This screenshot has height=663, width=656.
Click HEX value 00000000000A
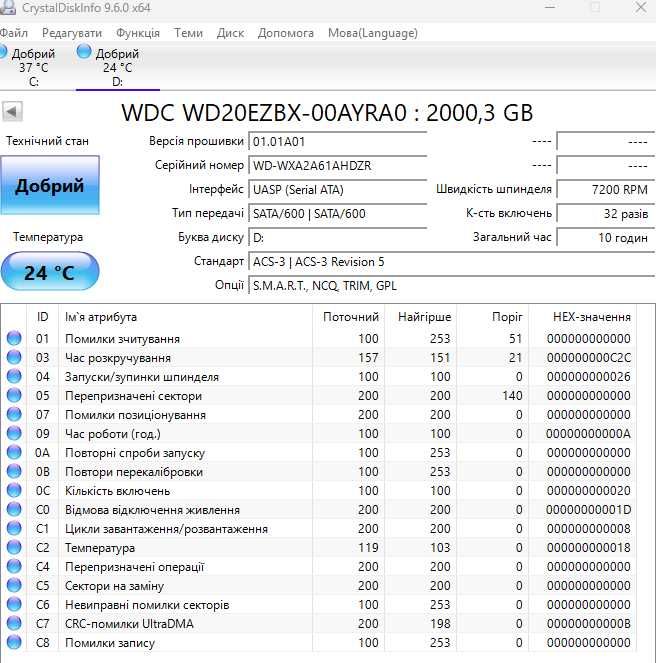[588, 434]
